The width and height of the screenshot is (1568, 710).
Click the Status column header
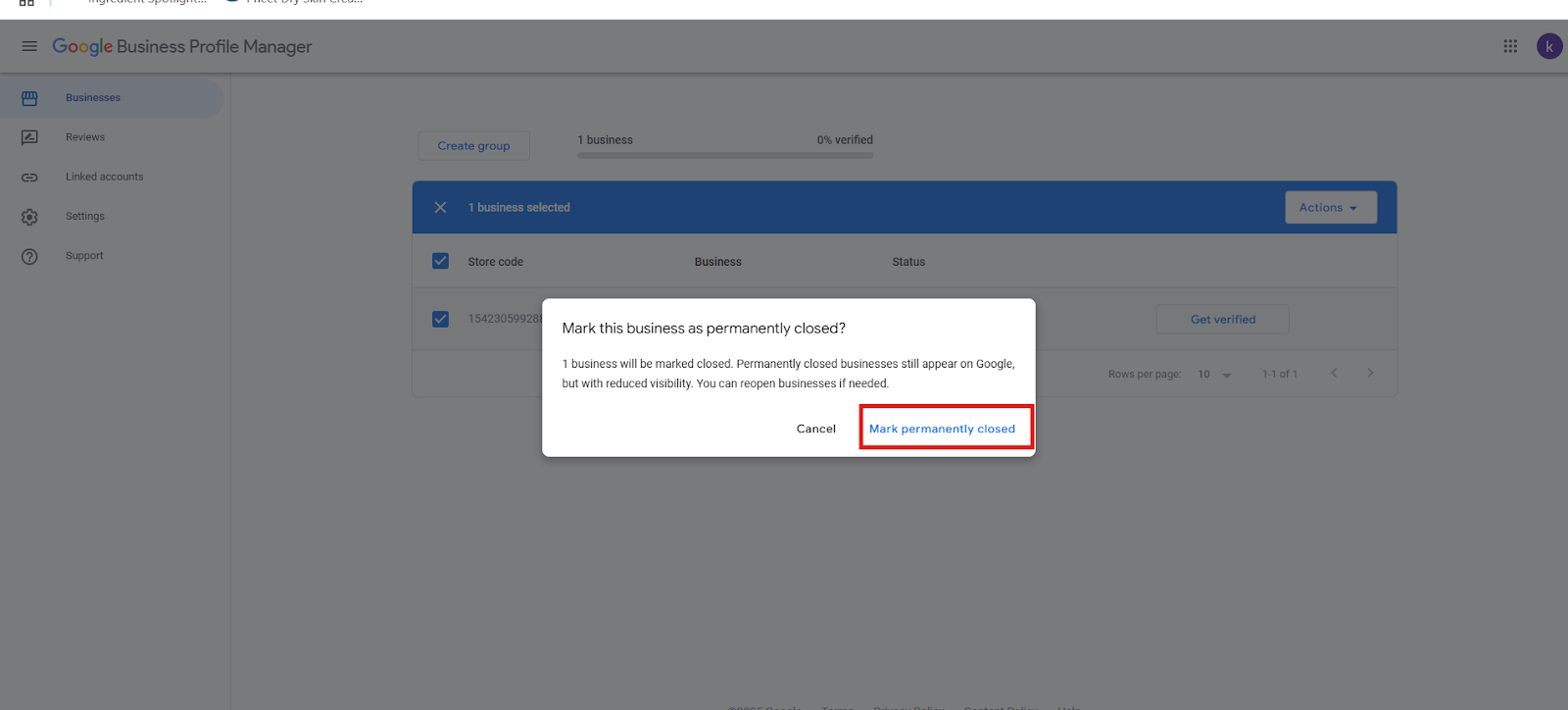coord(908,262)
